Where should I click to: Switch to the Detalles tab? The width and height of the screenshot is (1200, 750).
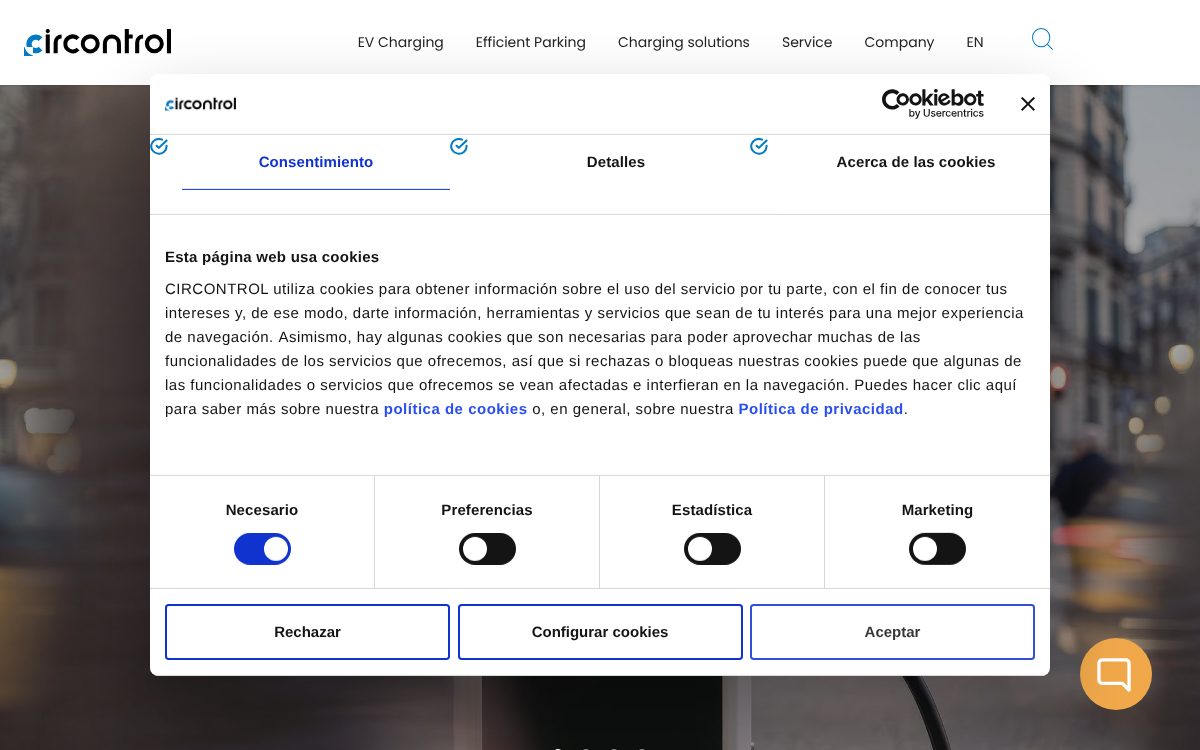tap(616, 162)
